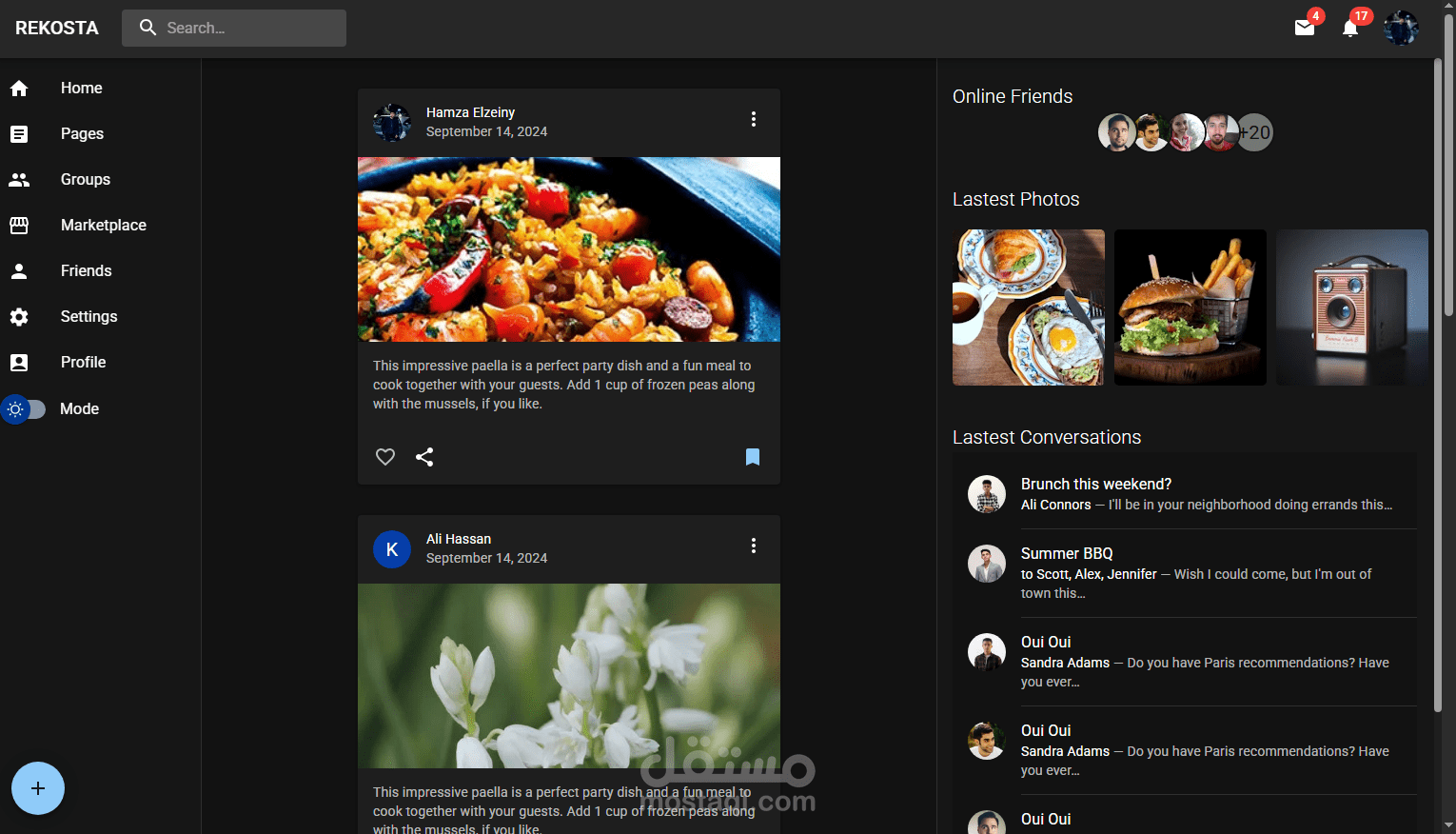Viewport: 1456px width, 834px height.
Task: Open the burger and fries photo
Action: pyautogui.click(x=1190, y=308)
